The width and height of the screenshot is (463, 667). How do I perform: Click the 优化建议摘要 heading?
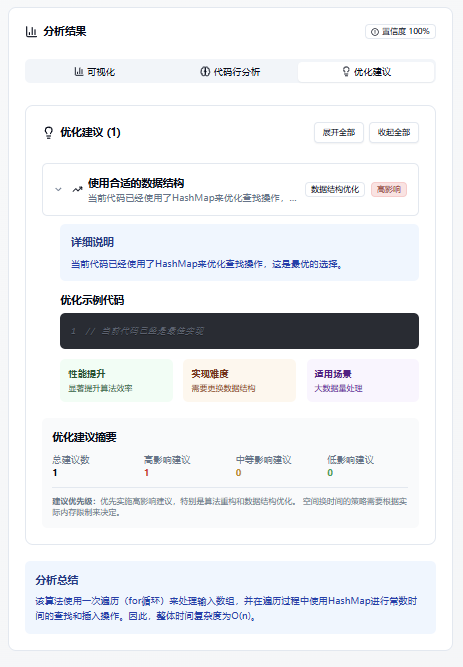pos(84,437)
